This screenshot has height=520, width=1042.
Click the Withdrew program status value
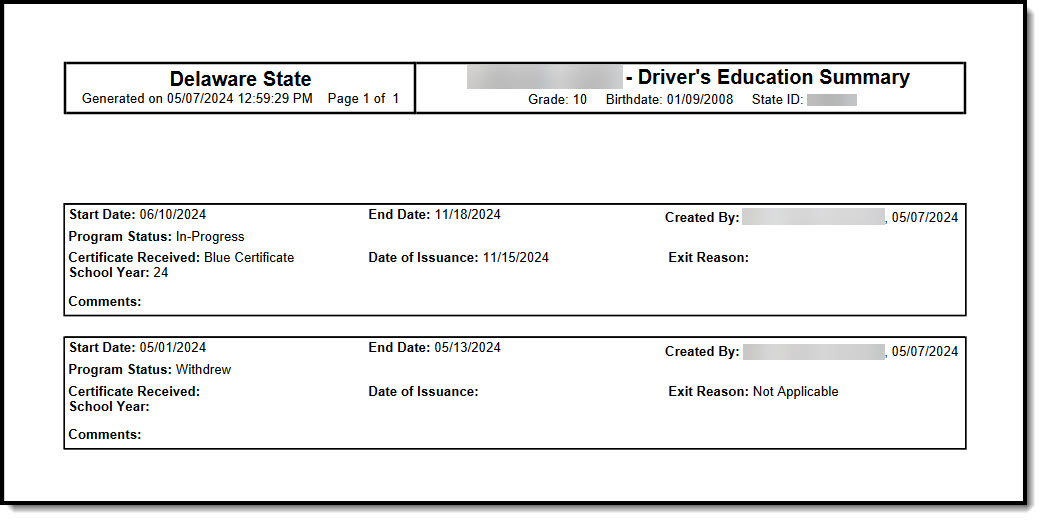tap(203, 370)
